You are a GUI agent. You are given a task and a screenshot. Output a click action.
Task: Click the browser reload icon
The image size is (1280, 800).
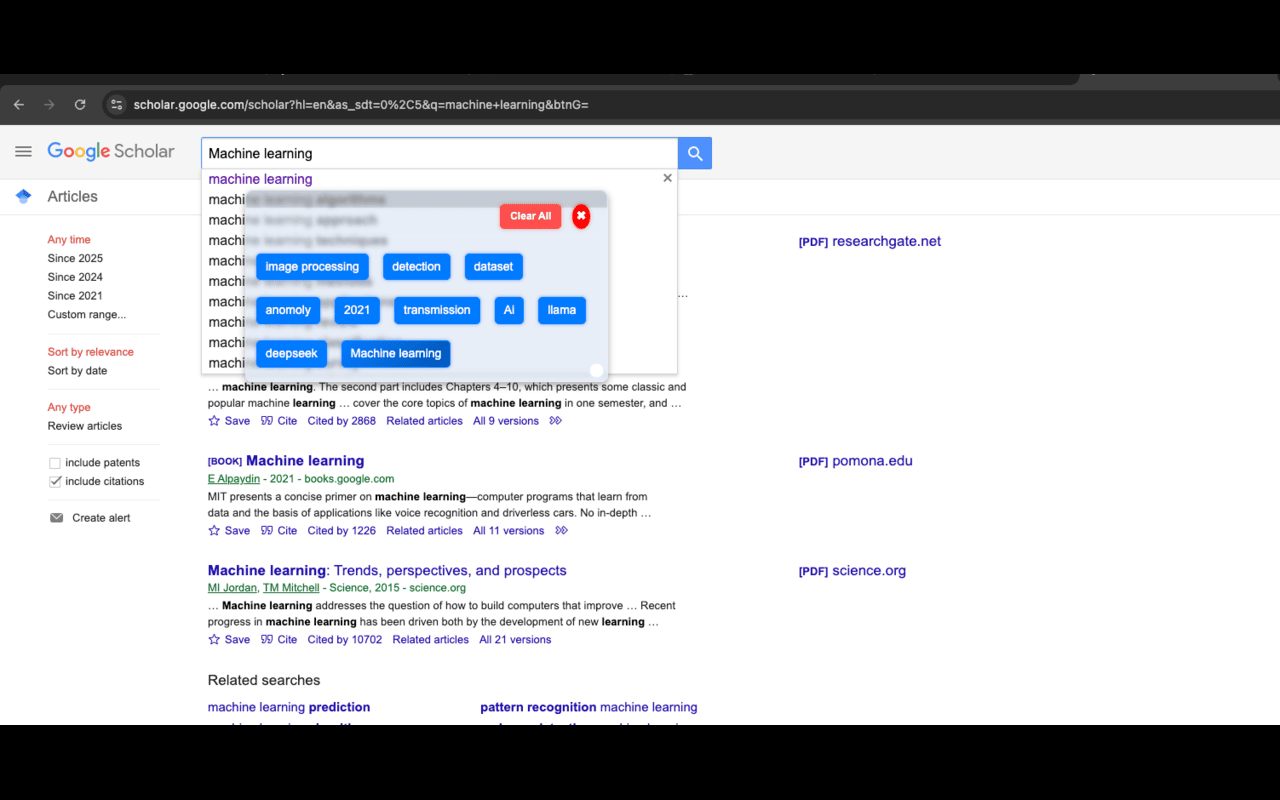pyautogui.click(x=80, y=104)
